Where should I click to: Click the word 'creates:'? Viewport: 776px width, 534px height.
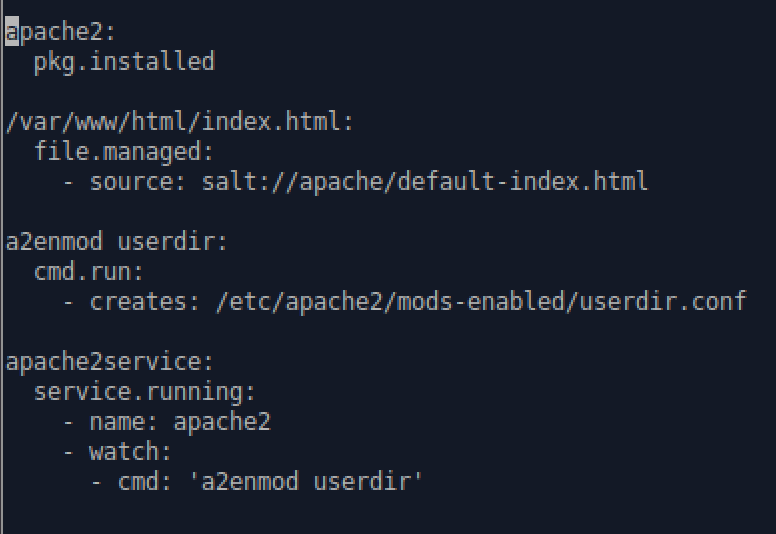(146, 302)
